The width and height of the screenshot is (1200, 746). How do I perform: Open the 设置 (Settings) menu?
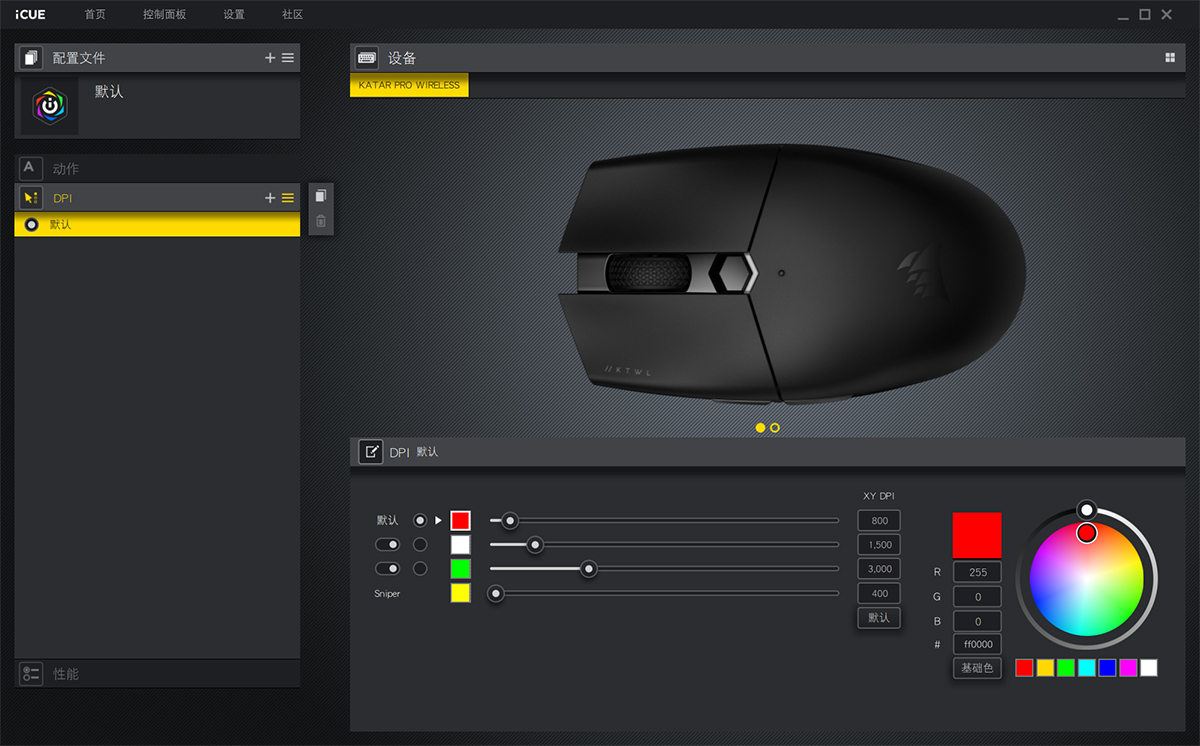point(234,15)
